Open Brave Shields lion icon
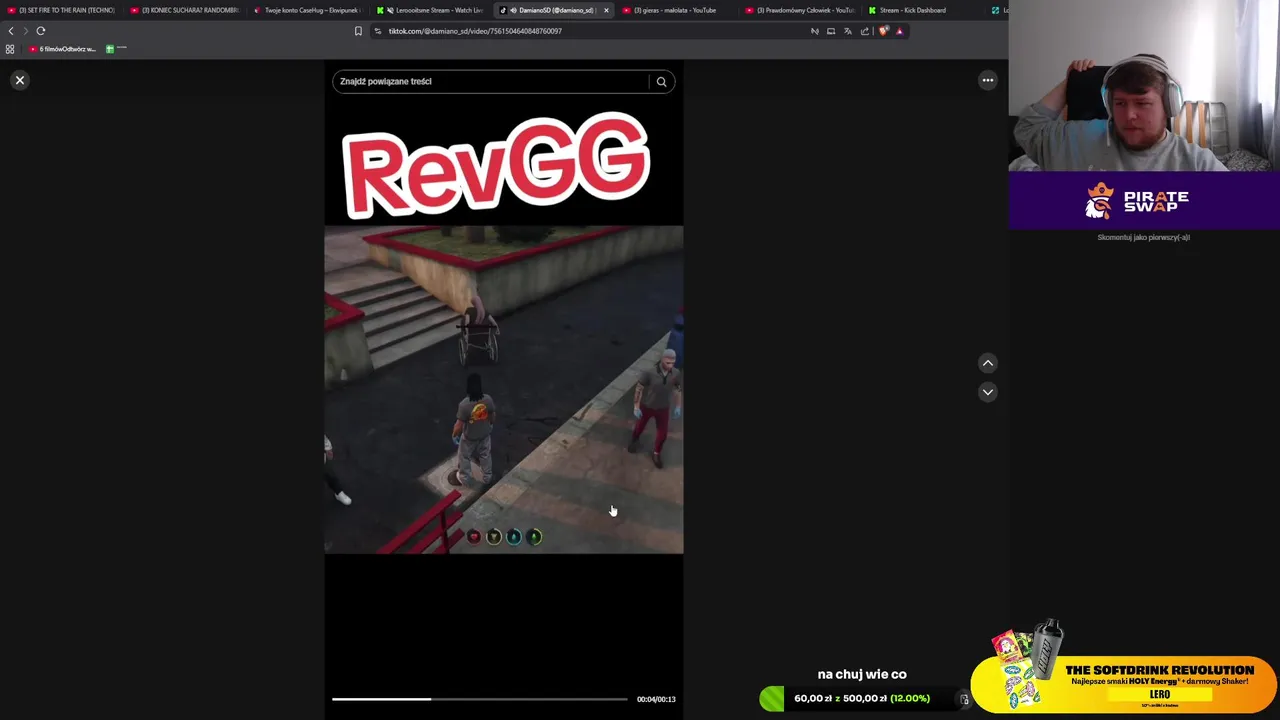 tap(883, 31)
